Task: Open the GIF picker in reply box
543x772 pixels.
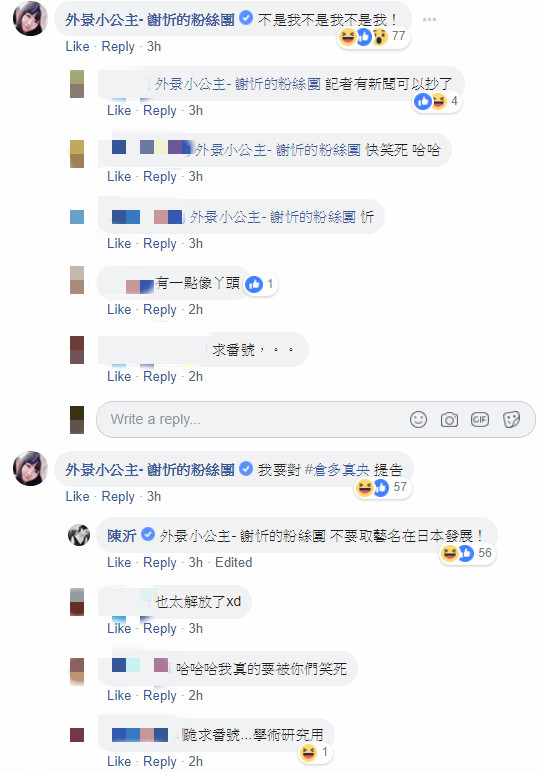Action: point(479,419)
